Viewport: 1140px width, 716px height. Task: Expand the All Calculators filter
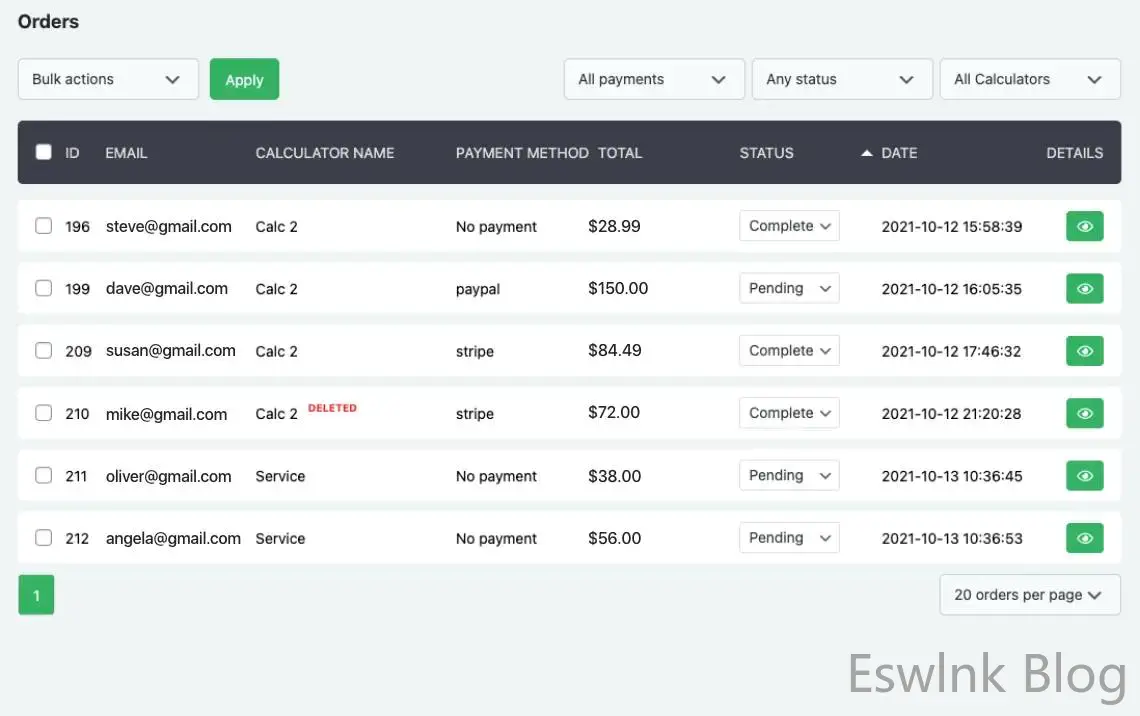[x=1029, y=79]
